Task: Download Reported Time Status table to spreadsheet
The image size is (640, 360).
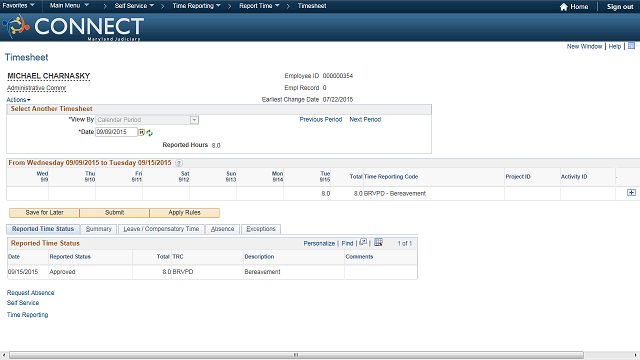Action: (x=378, y=242)
